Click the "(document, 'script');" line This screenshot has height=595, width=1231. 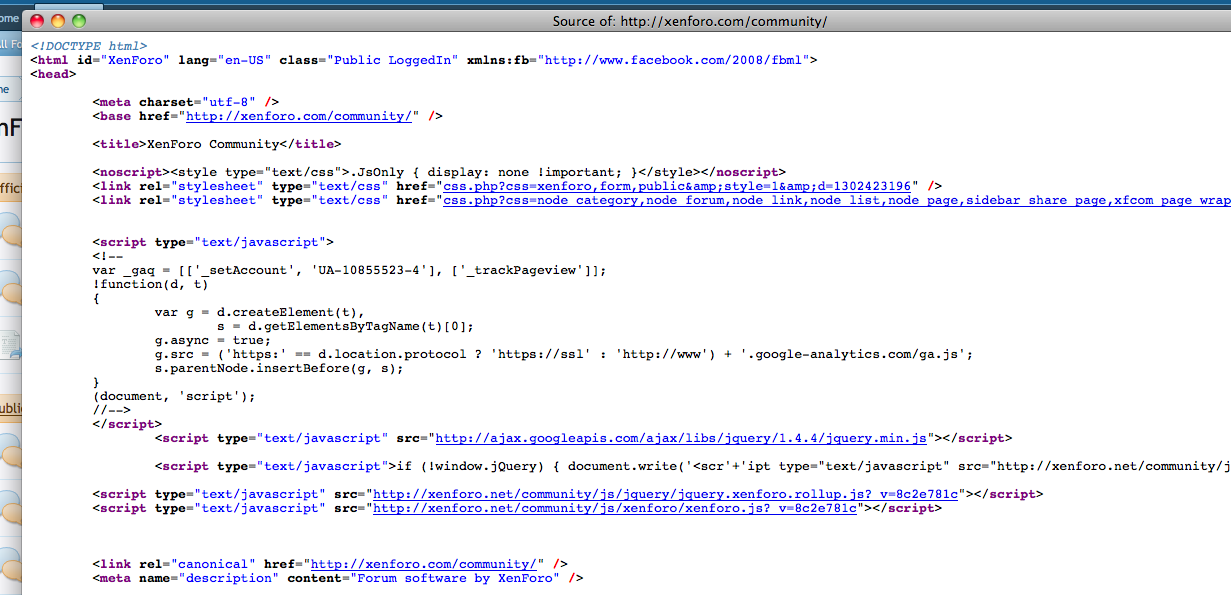point(174,396)
